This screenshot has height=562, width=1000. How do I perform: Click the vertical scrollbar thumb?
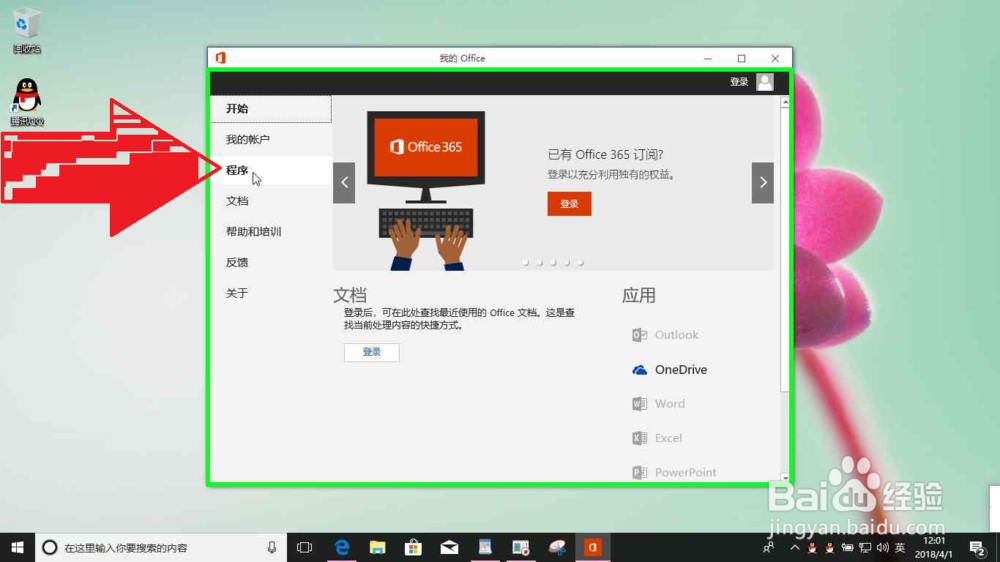coord(785,249)
